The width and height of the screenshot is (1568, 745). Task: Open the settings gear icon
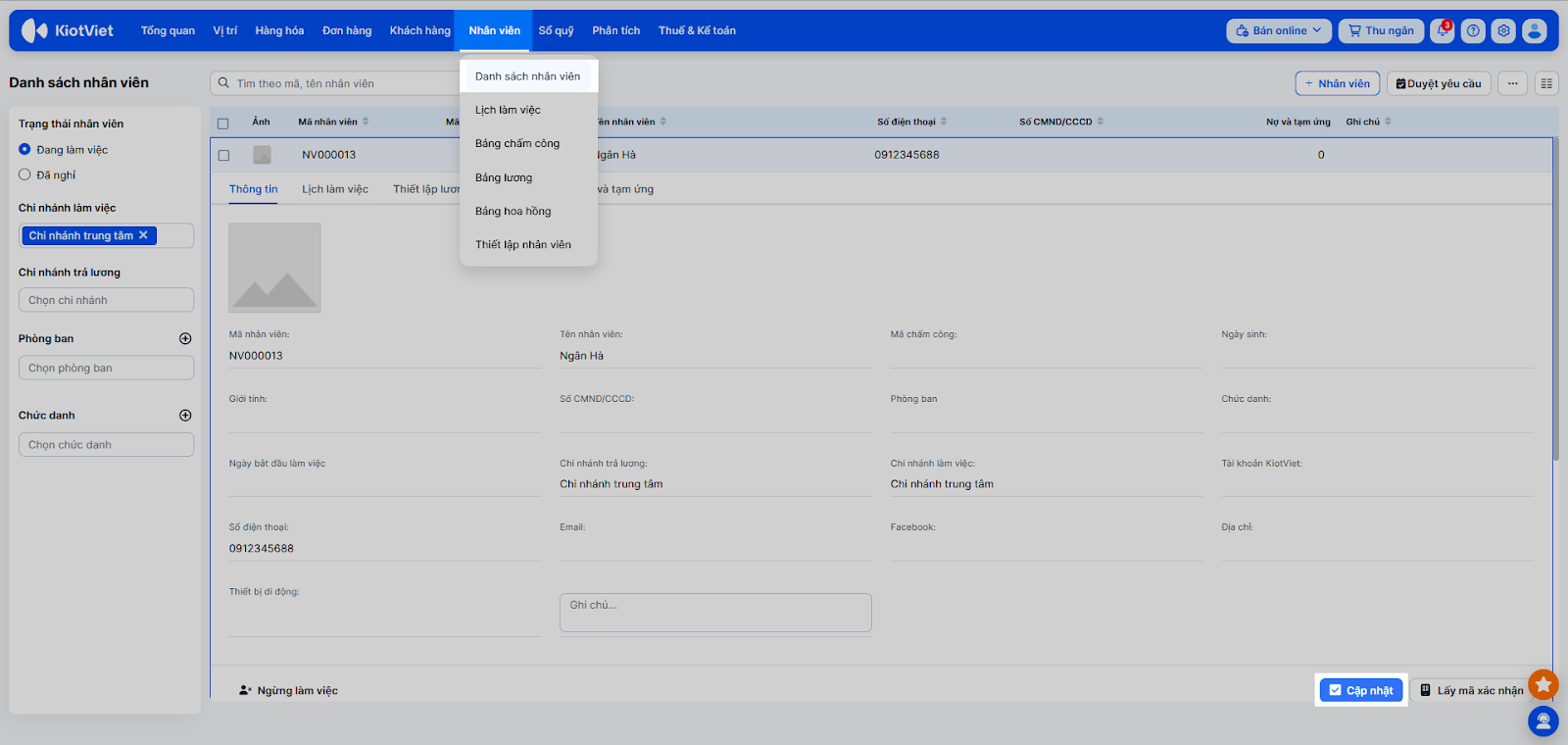(x=1503, y=31)
